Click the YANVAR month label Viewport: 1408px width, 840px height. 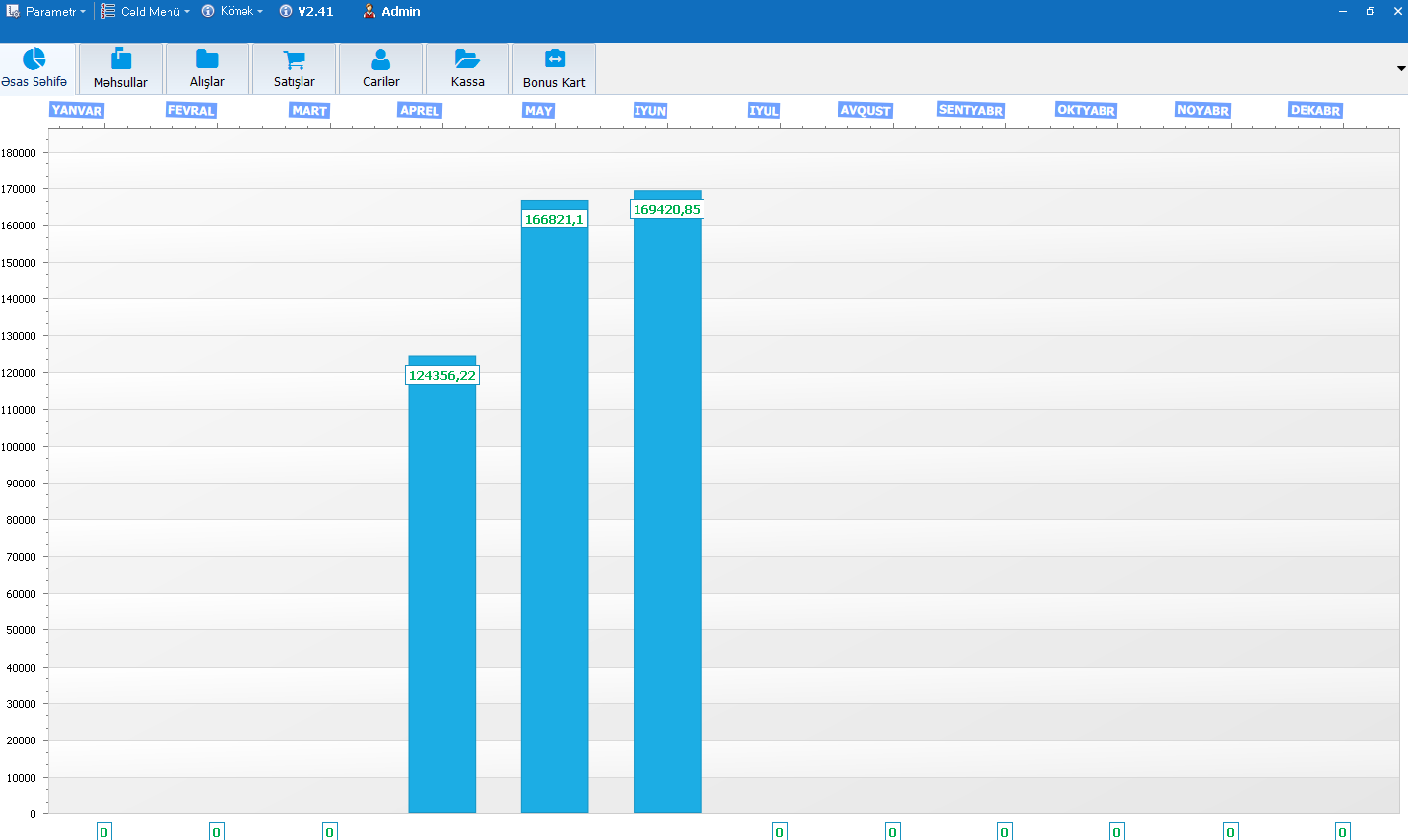point(77,110)
